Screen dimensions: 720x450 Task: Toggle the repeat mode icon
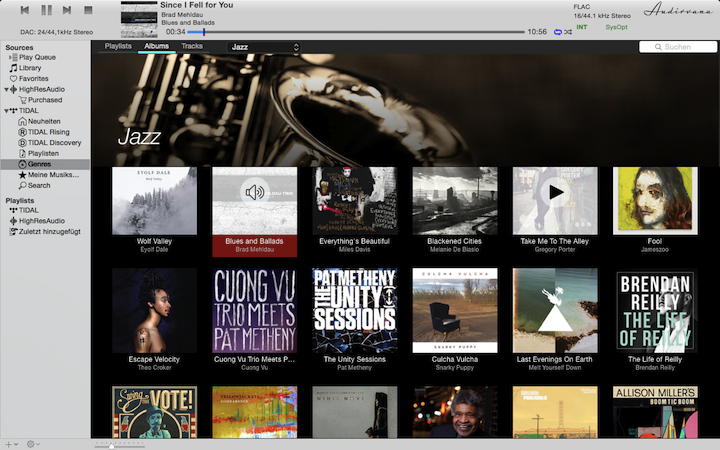pos(558,32)
